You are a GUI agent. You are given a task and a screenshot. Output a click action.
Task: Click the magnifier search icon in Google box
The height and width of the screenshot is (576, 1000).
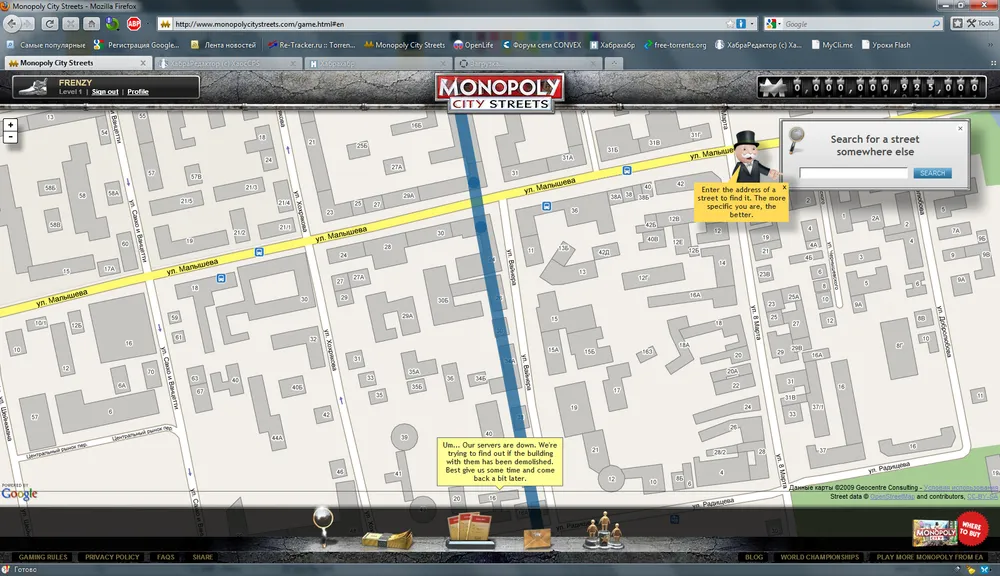(936, 24)
